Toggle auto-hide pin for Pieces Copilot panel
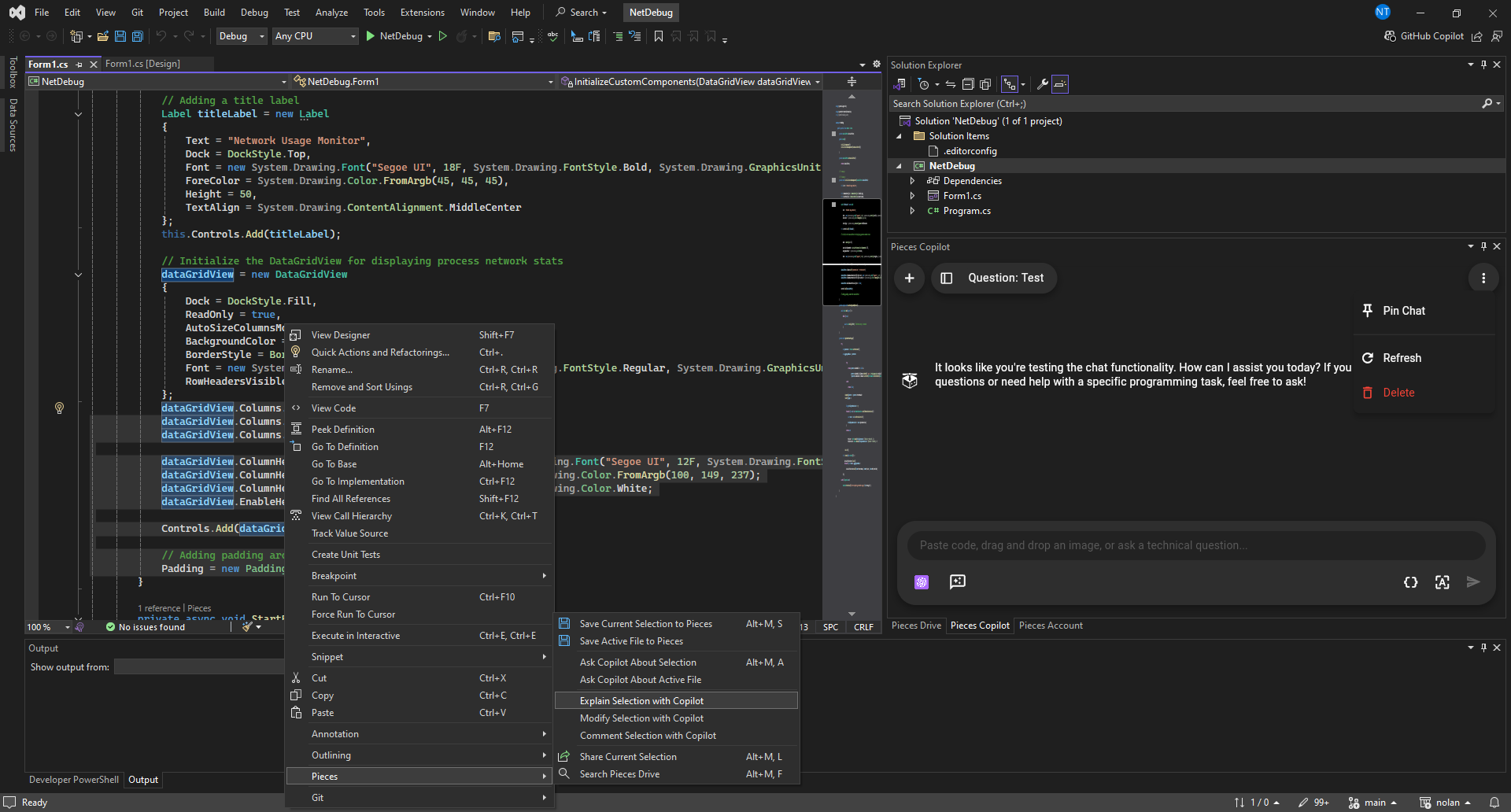Screen dimensions: 1511x812 1483,246
